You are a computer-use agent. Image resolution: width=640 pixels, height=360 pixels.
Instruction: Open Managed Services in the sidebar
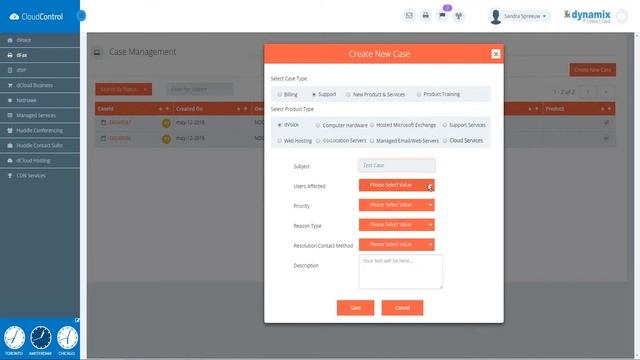(x=40, y=116)
